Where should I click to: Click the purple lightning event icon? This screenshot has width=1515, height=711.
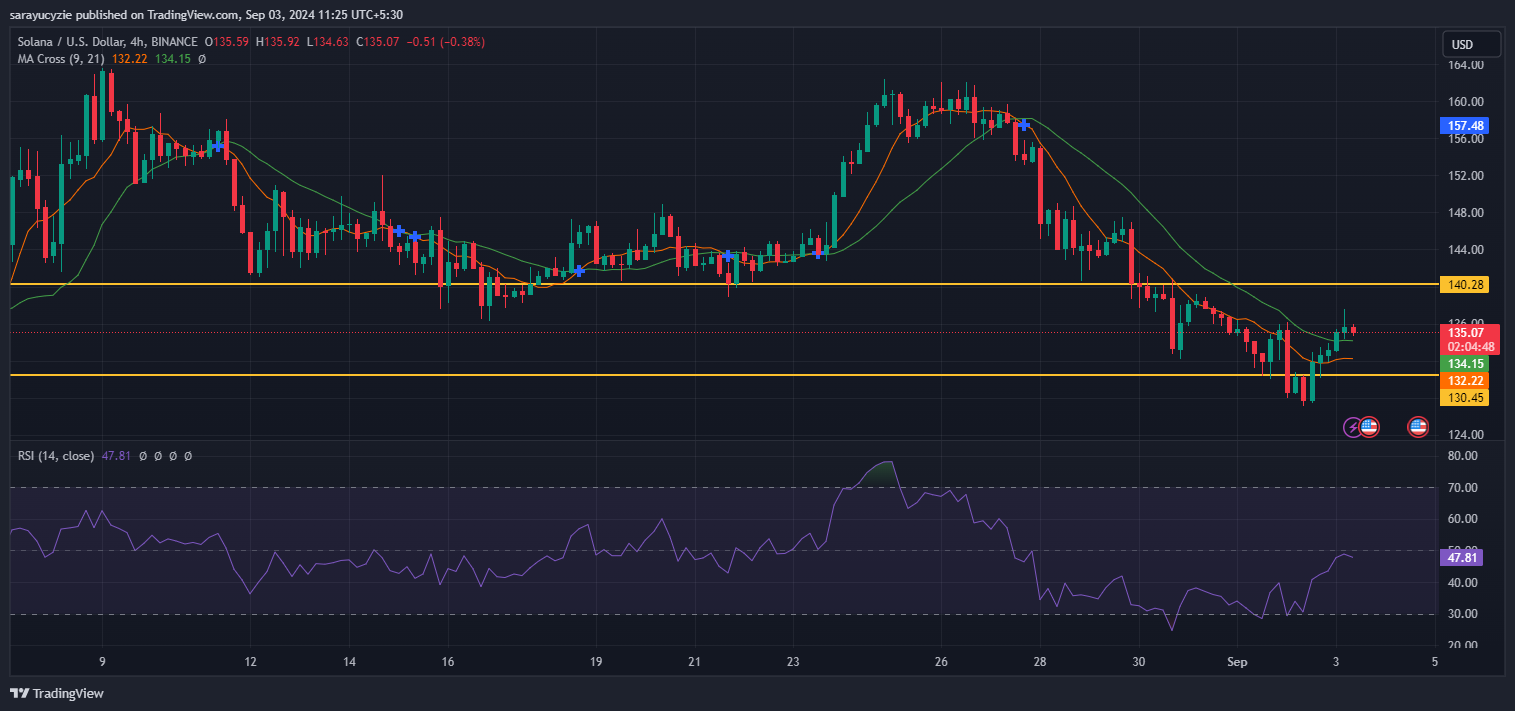[x=1353, y=427]
